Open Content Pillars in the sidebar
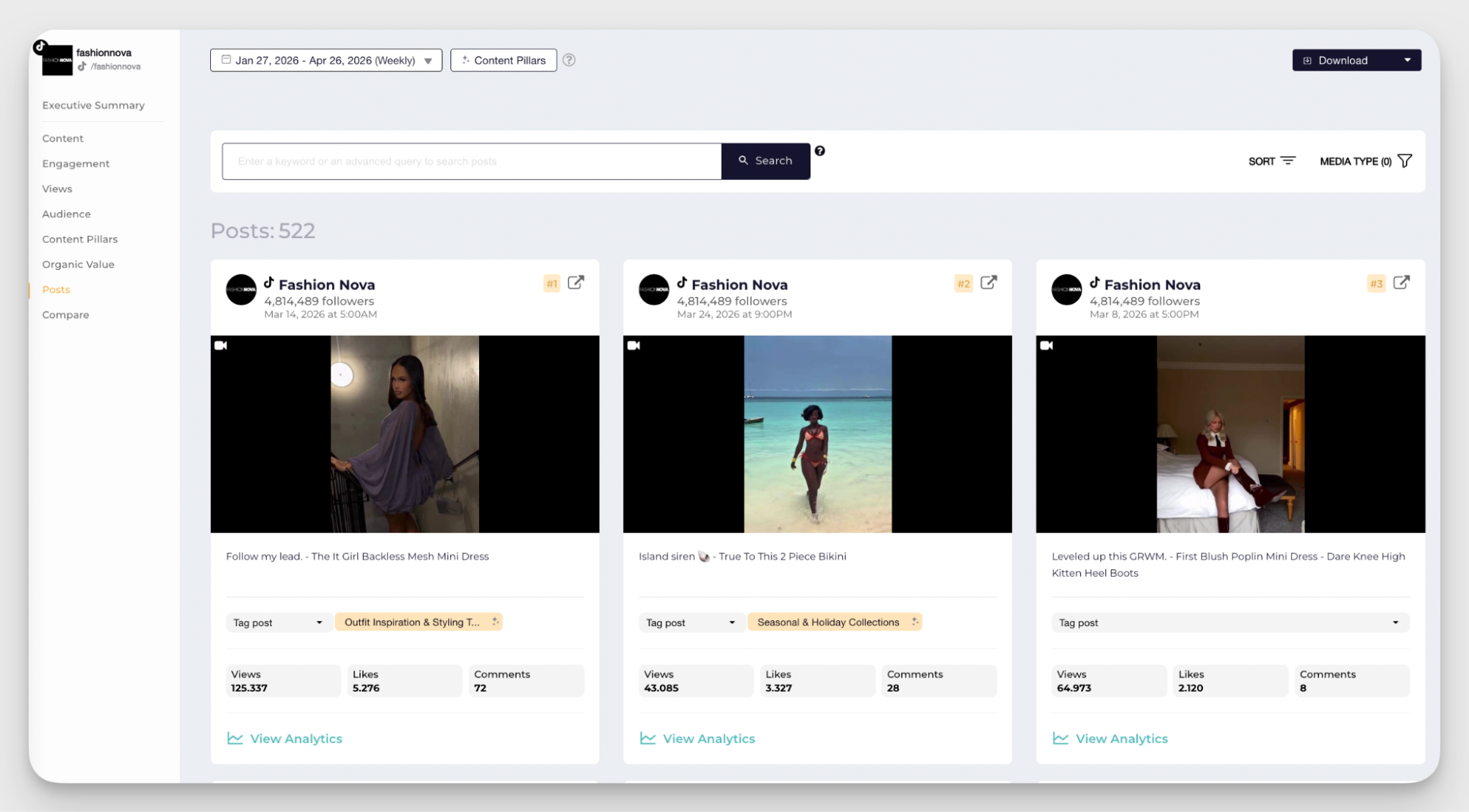 80,239
